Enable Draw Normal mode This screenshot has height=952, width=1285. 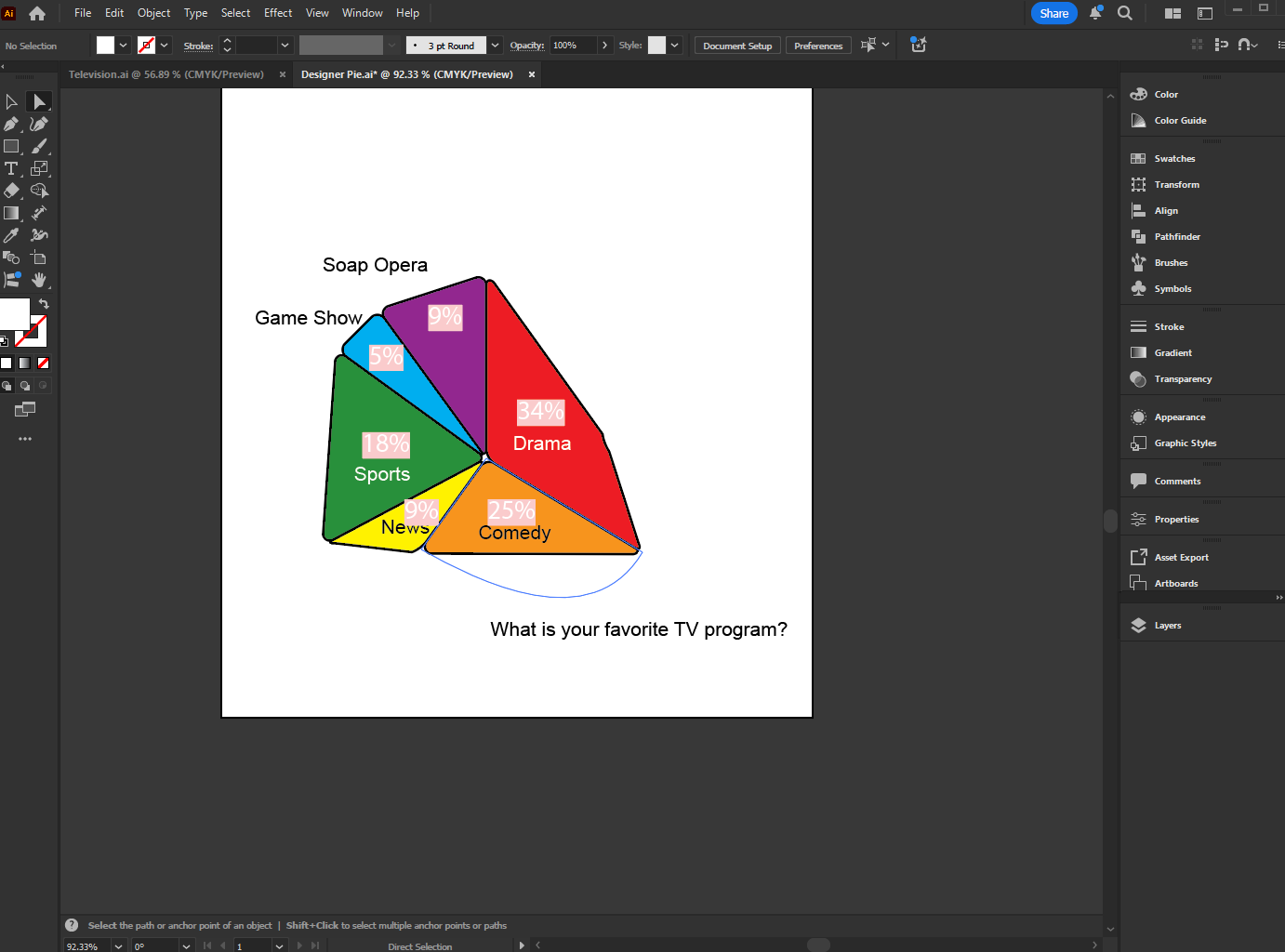[x=7, y=386]
